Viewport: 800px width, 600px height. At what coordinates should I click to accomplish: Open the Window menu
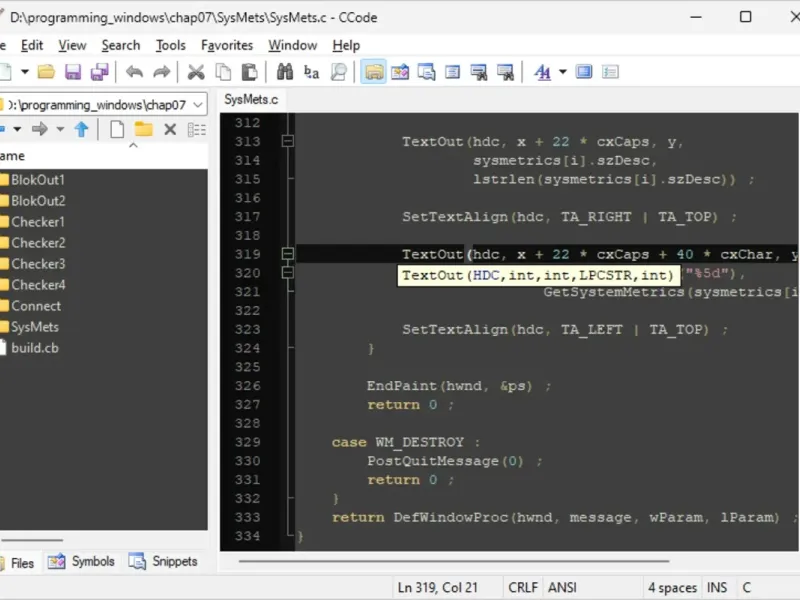[x=293, y=45]
